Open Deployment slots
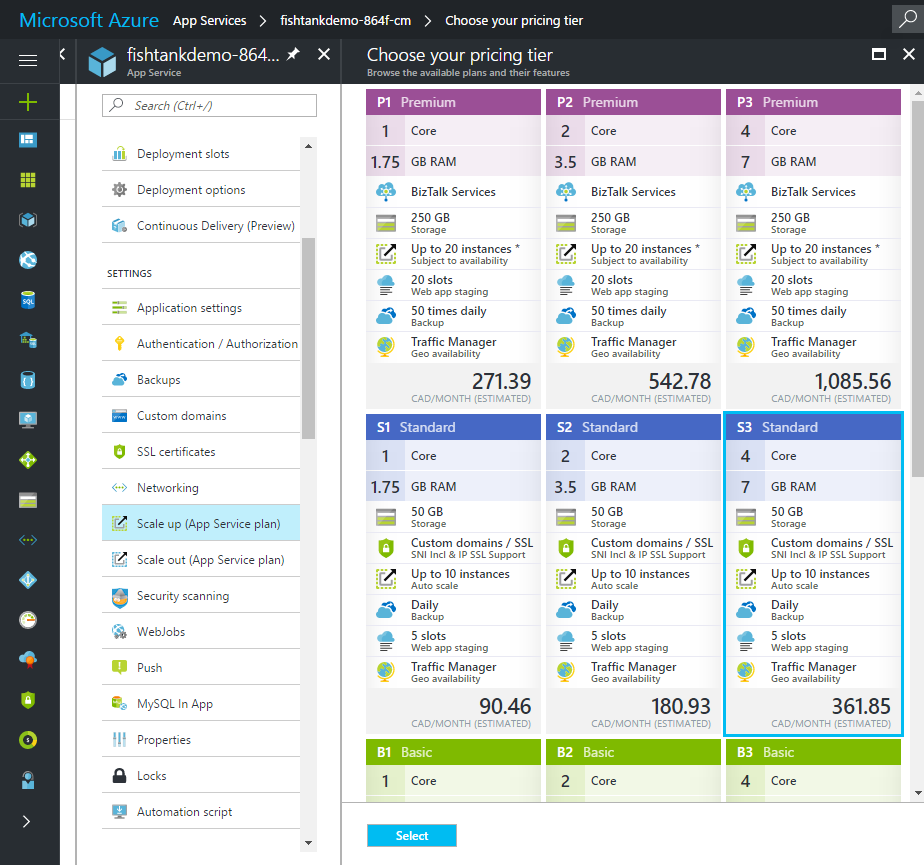This screenshot has width=924, height=865. [x=201, y=154]
